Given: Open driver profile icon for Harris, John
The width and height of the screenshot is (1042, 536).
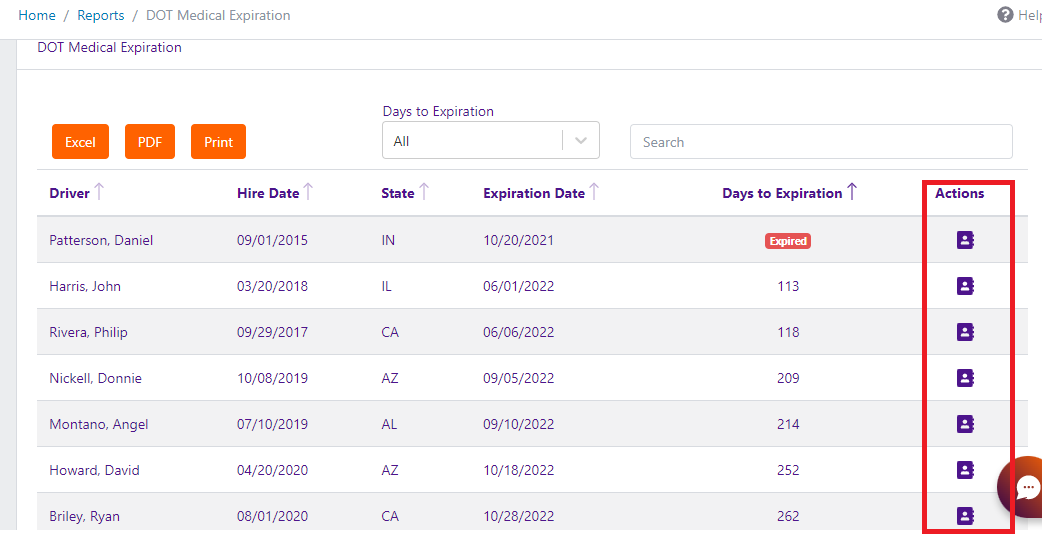Looking at the screenshot, I should click(x=965, y=286).
